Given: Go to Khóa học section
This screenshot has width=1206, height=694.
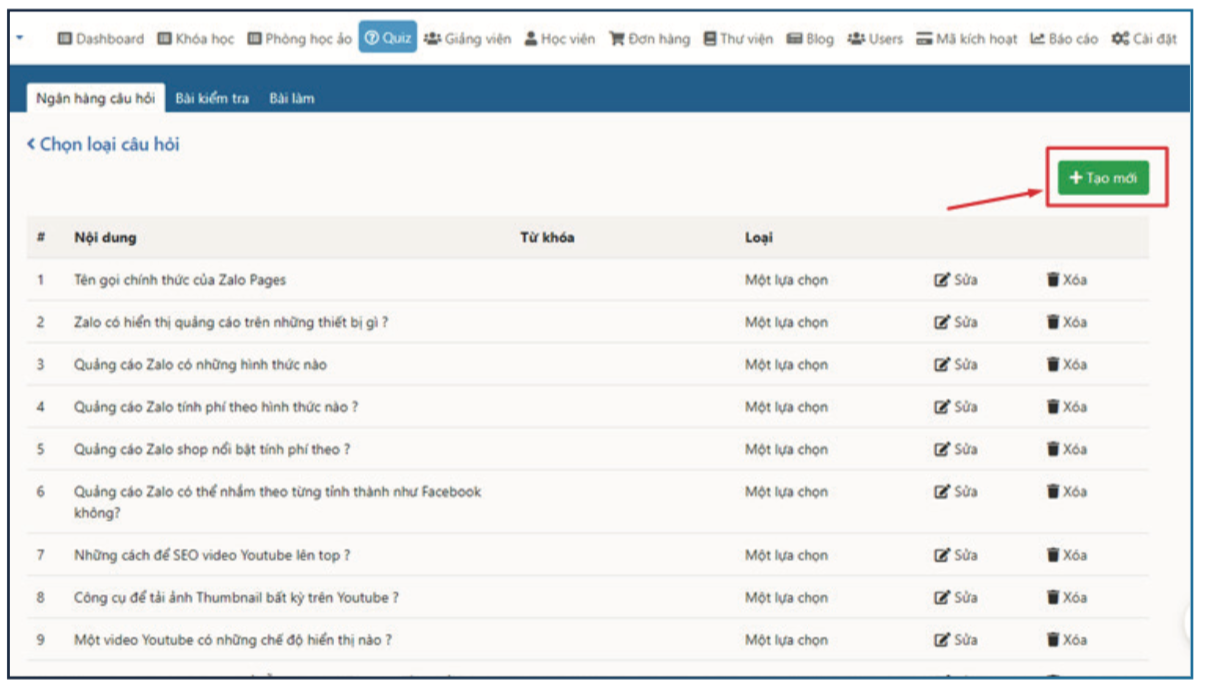Looking at the screenshot, I should click(x=195, y=39).
